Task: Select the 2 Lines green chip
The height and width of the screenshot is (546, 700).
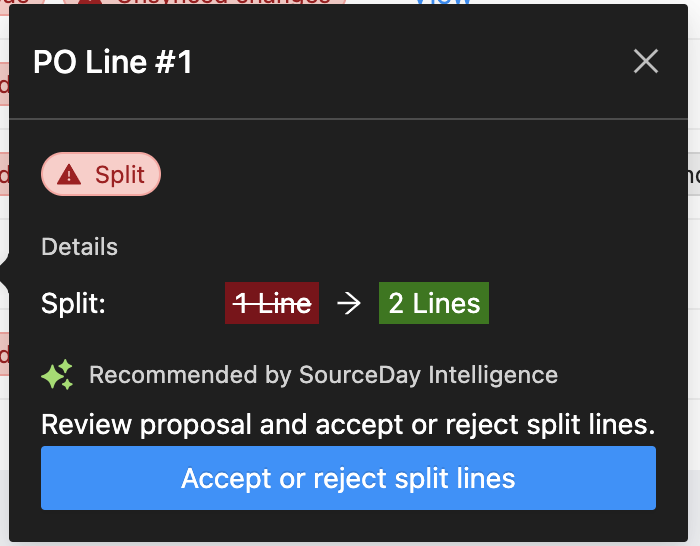Action: pyautogui.click(x=434, y=303)
